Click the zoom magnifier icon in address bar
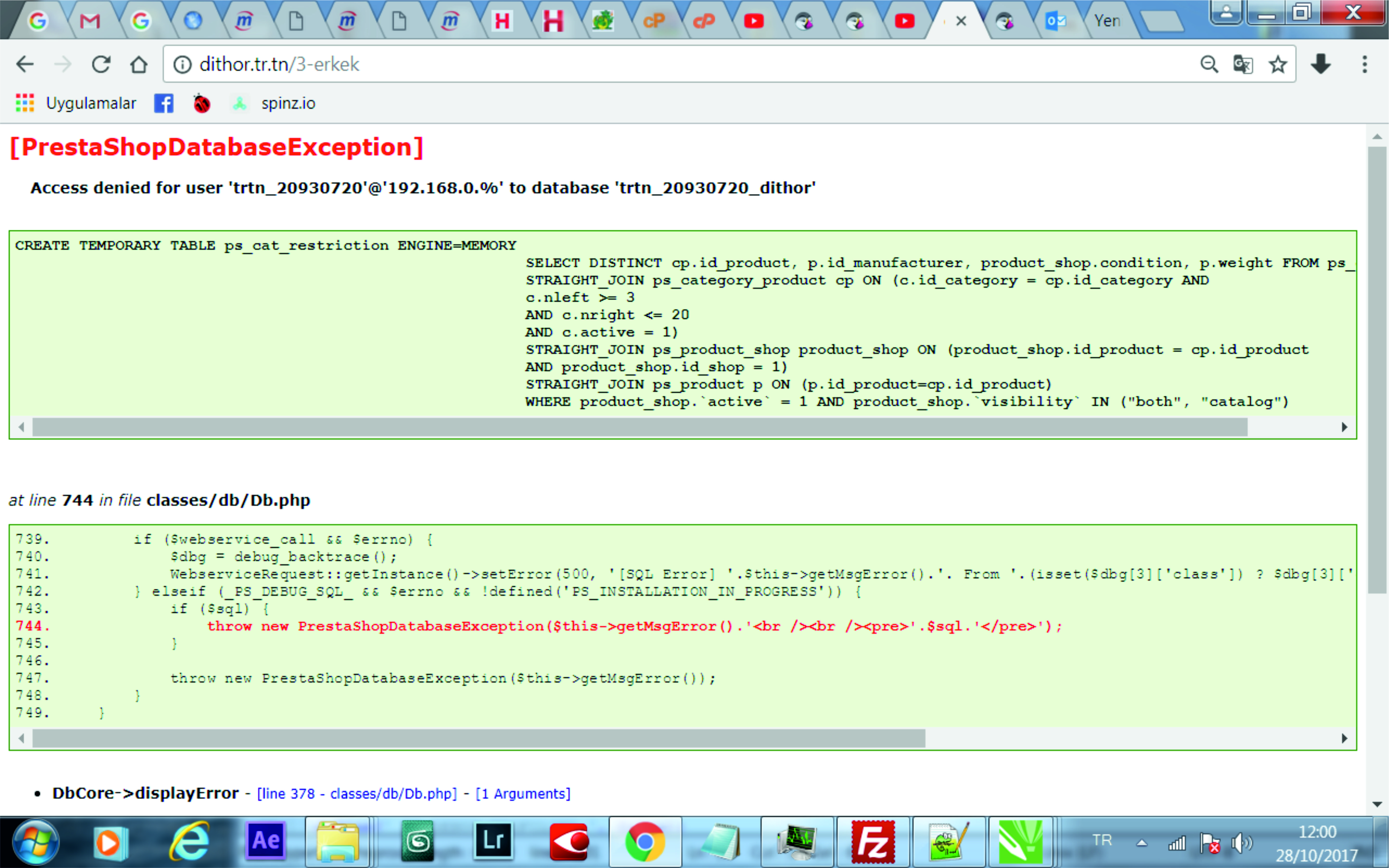 (x=1209, y=64)
